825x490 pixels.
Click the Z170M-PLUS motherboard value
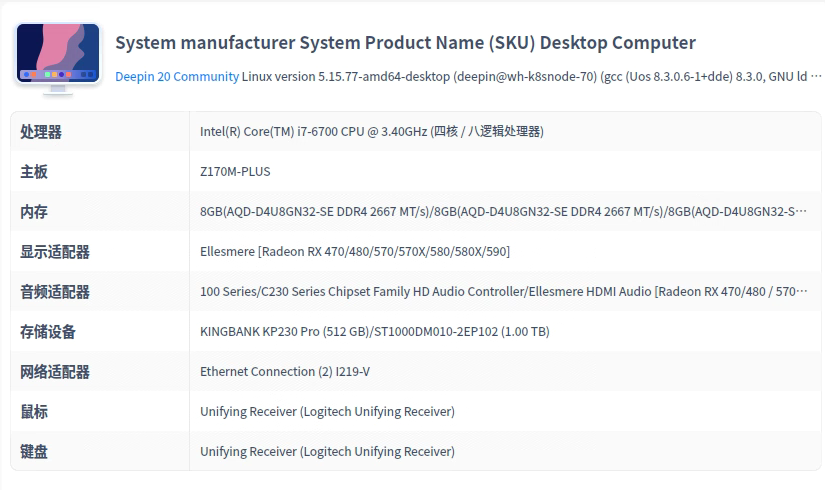[x=235, y=172]
